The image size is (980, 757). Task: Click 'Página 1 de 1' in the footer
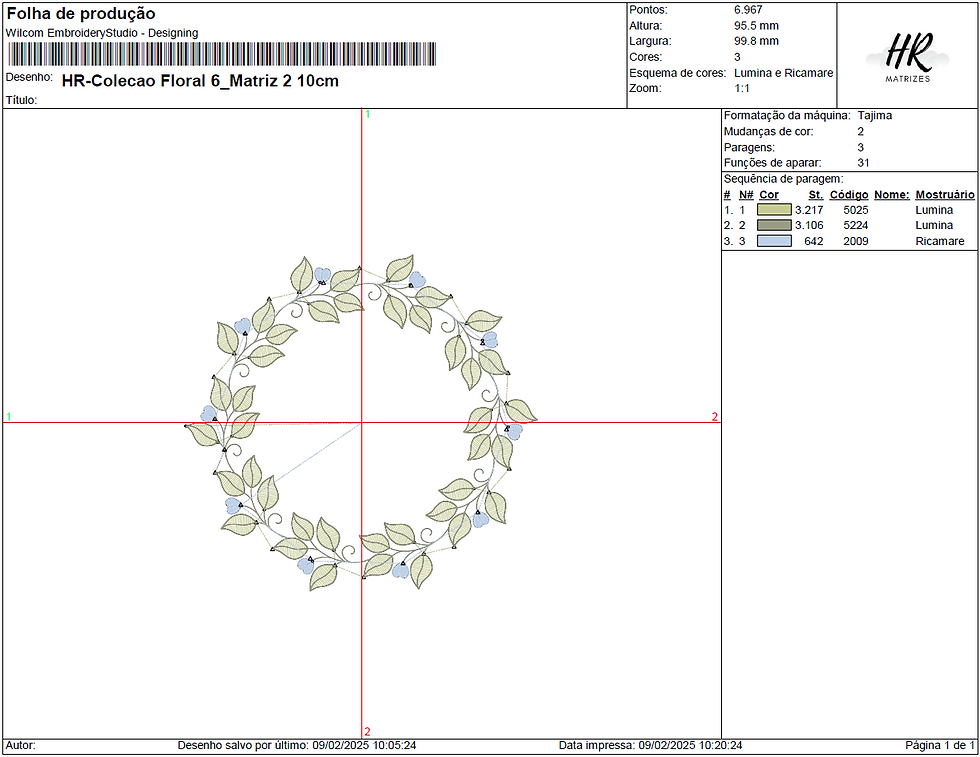pyautogui.click(x=940, y=745)
